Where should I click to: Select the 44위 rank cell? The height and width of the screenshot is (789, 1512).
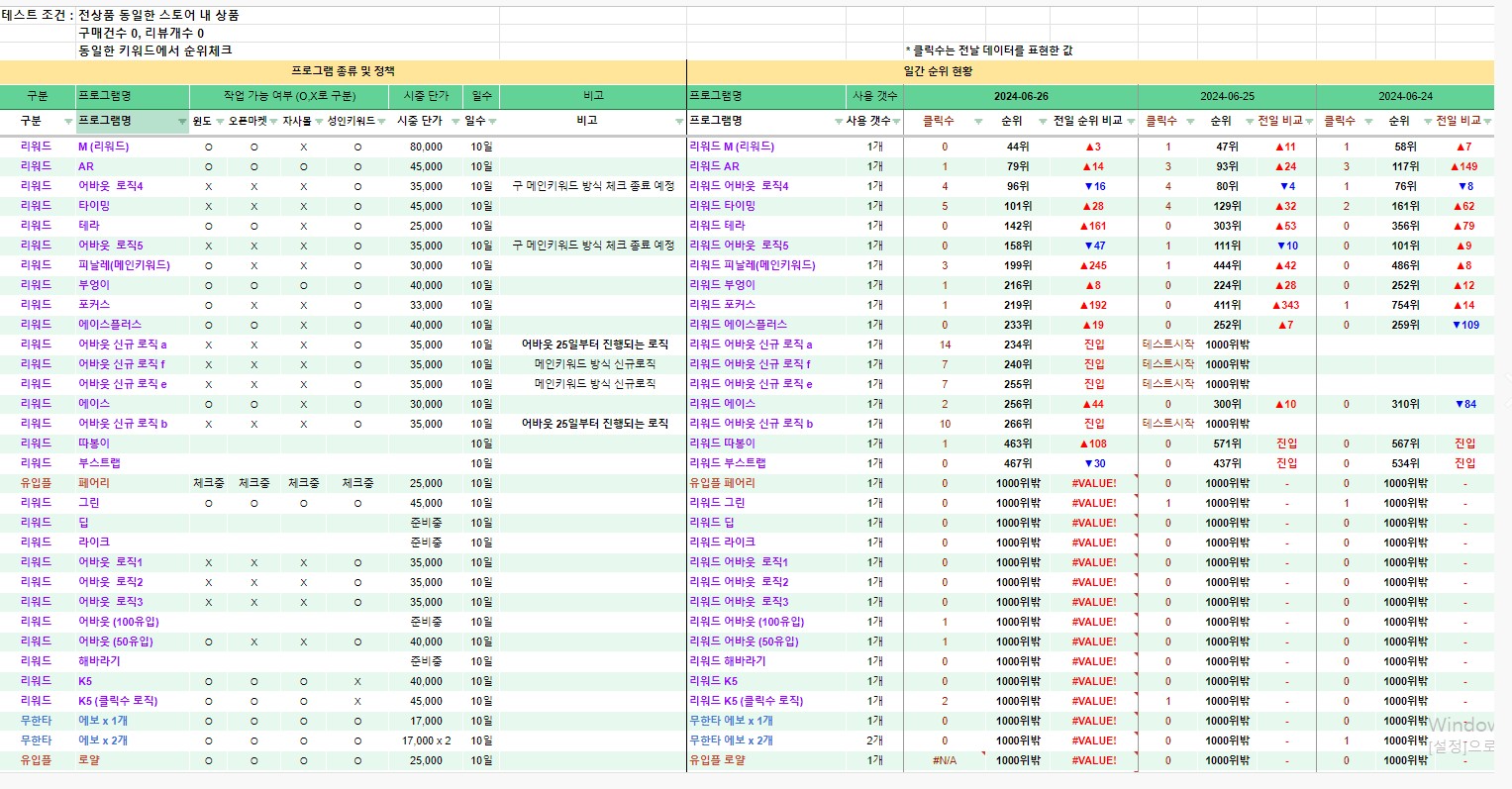(1018, 147)
